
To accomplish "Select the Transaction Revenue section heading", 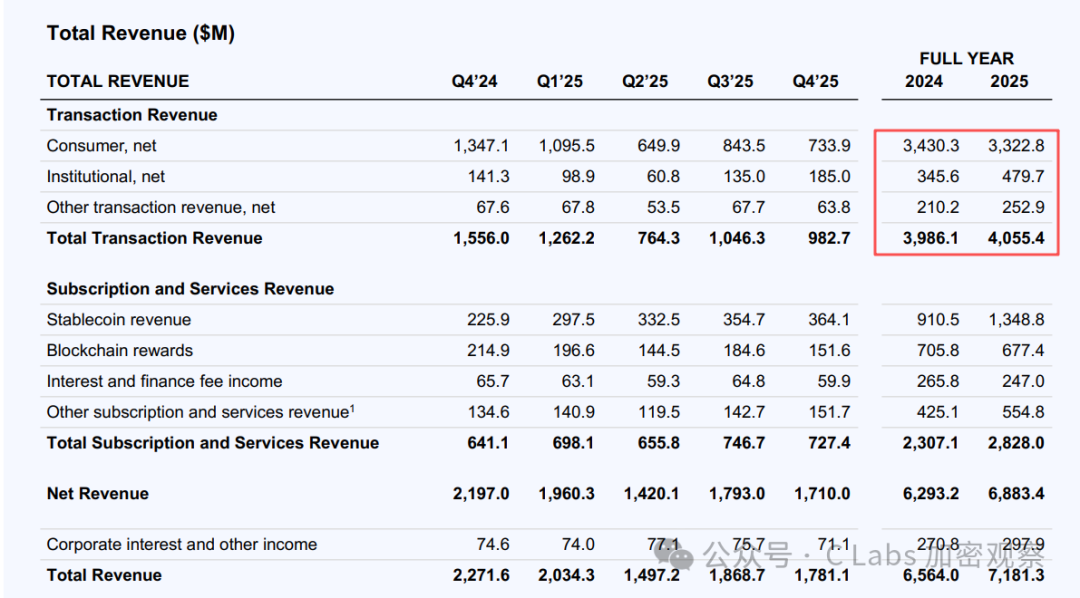I will point(132,115).
